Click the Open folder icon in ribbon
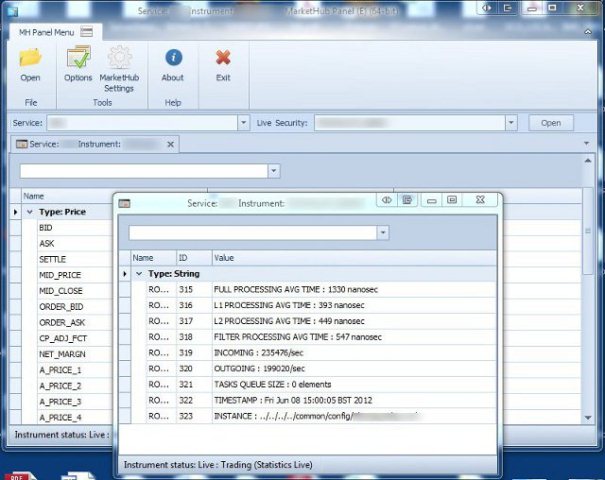Screen dimensions: 605x480 pos(30,58)
